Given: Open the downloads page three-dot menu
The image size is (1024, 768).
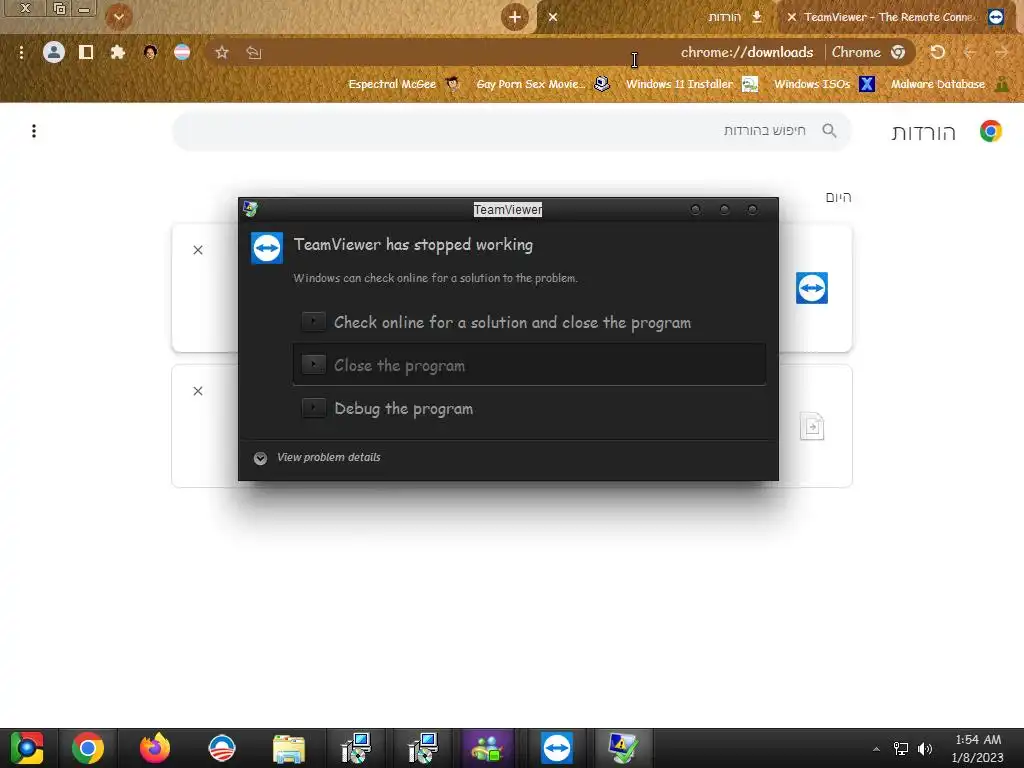Looking at the screenshot, I should click(34, 131).
